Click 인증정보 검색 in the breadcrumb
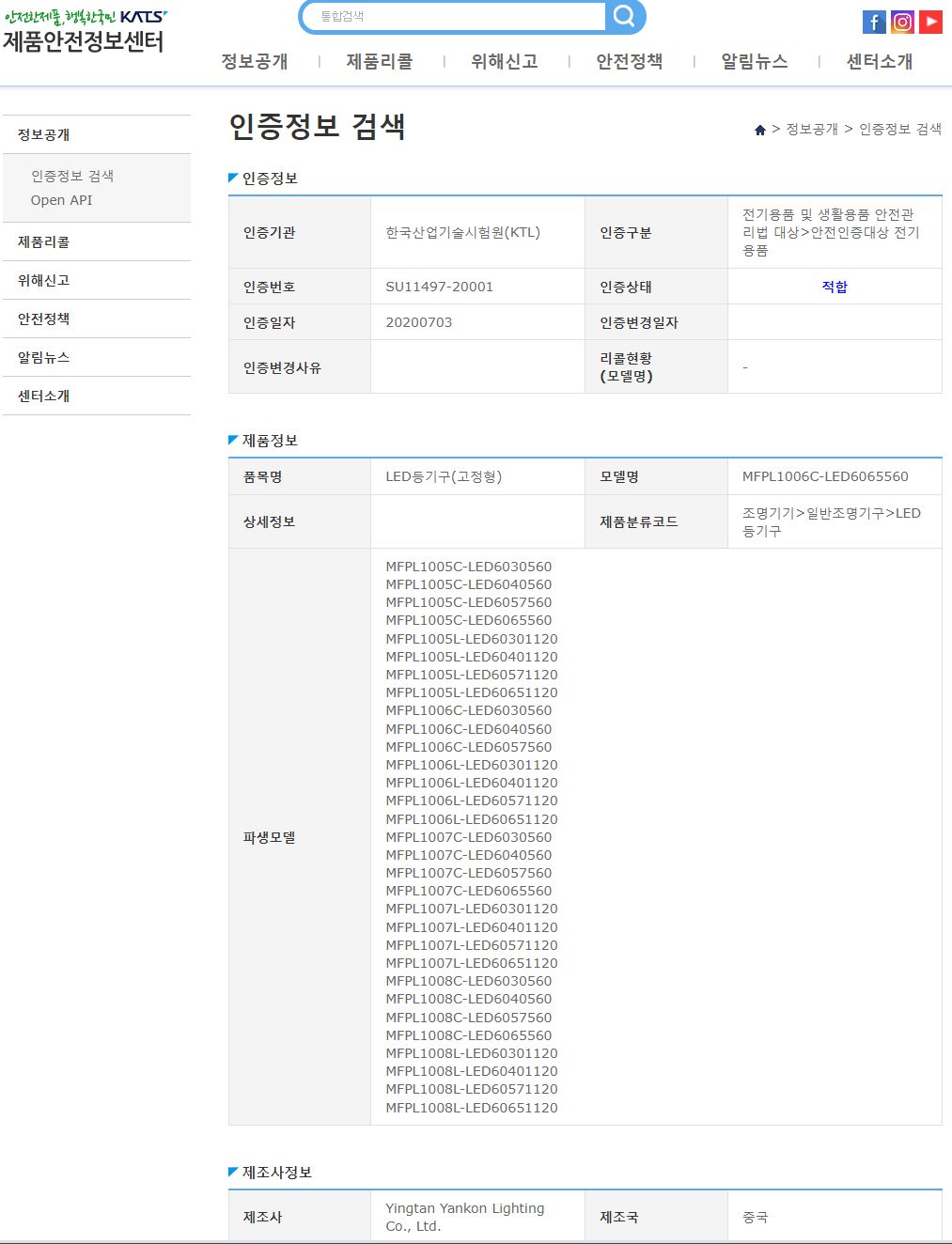Image resolution: width=952 pixels, height=1244 pixels. click(x=900, y=129)
